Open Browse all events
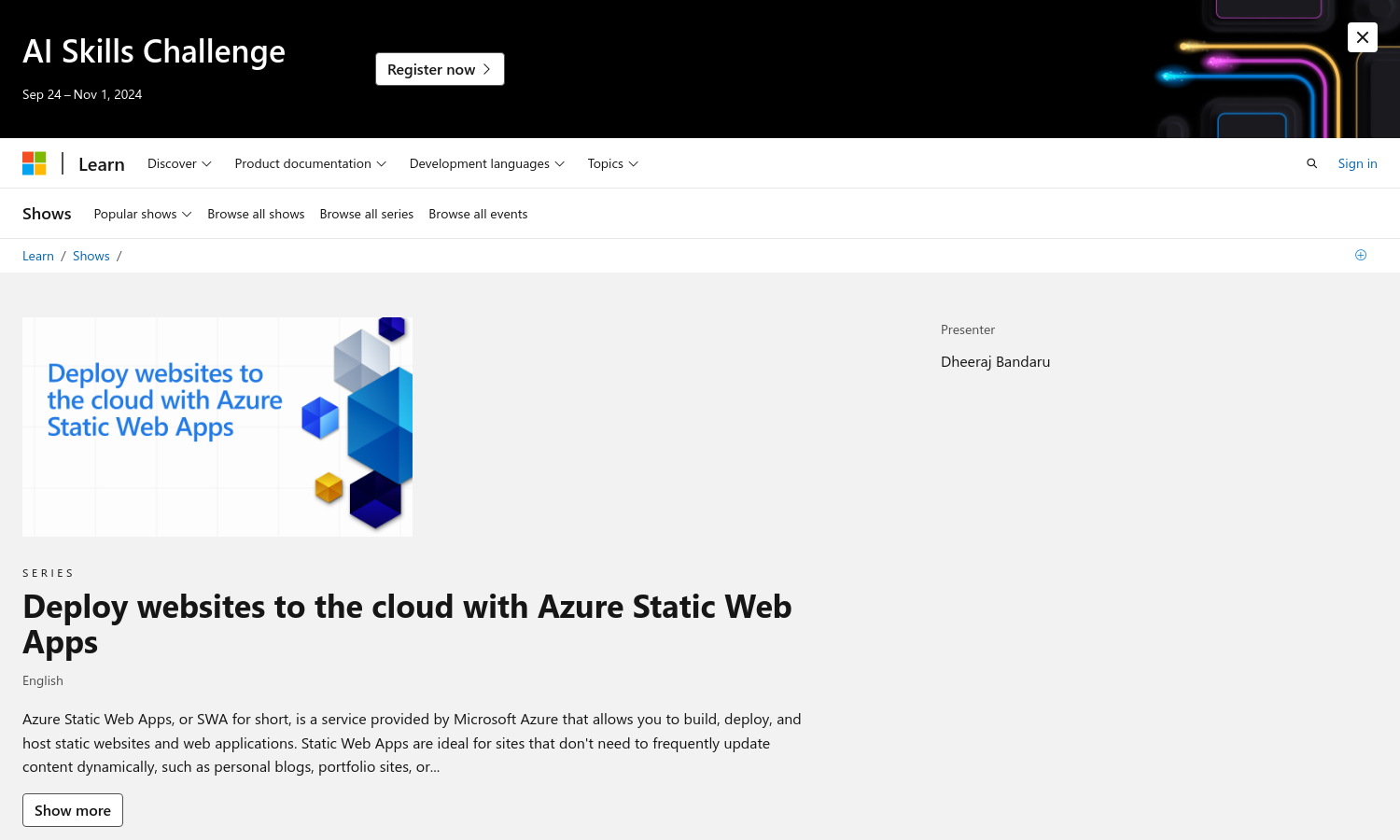 pyautogui.click(x=478, y=214)
